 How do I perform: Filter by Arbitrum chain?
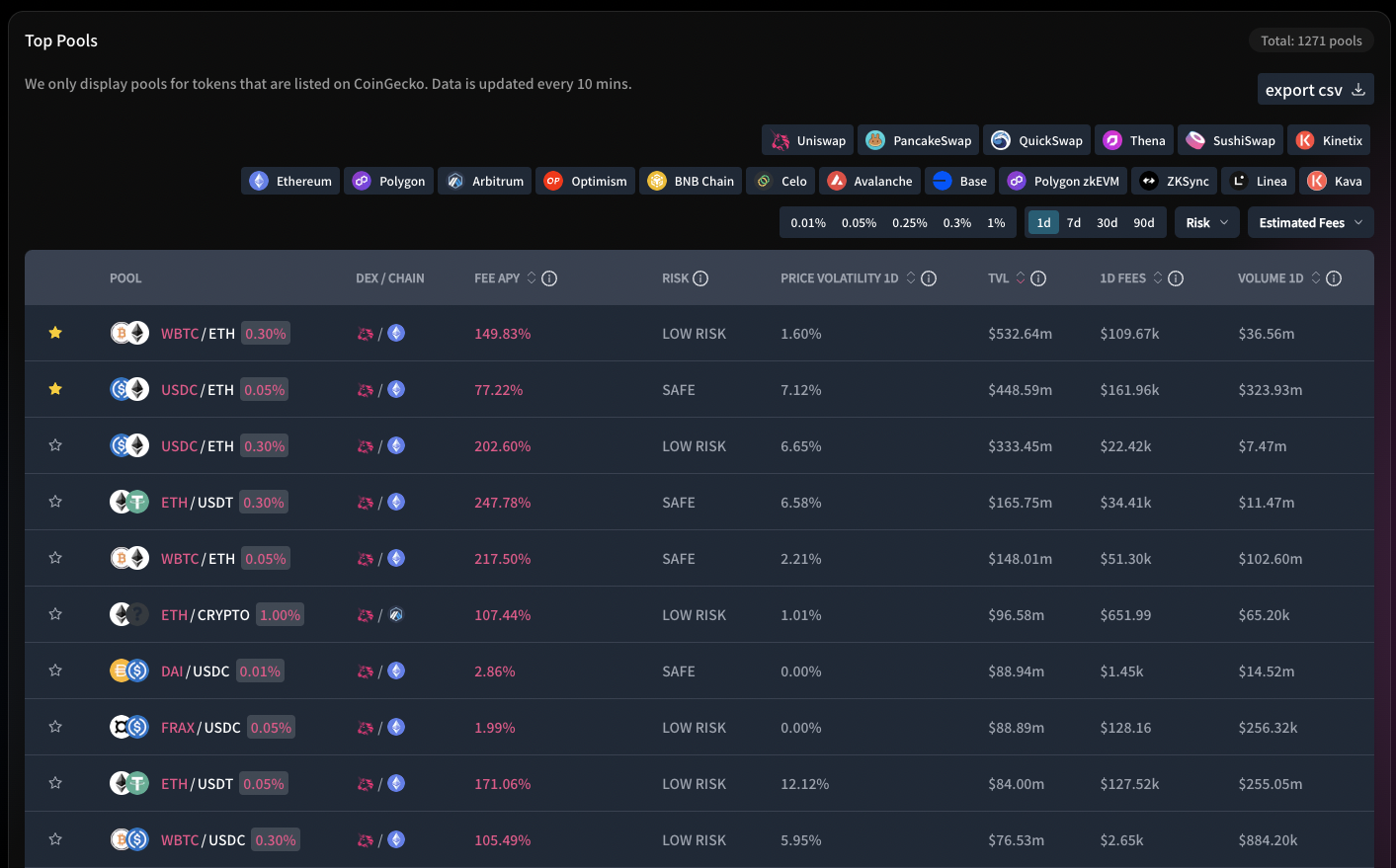point(484,181)
